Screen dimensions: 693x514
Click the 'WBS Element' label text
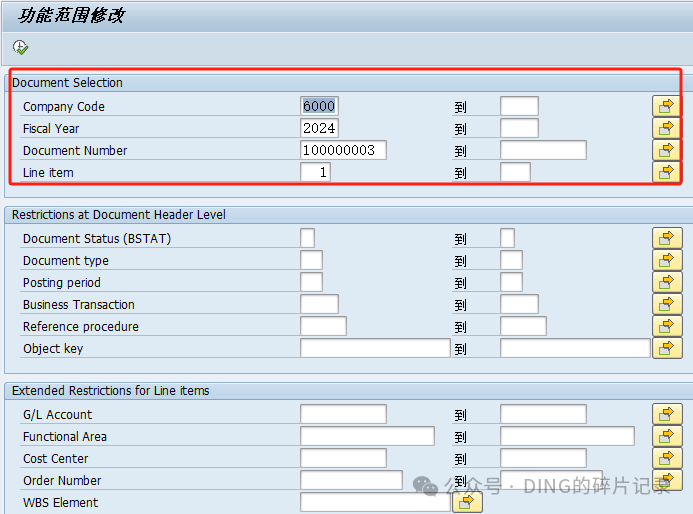pyautogui.click(x=61, y=503)
